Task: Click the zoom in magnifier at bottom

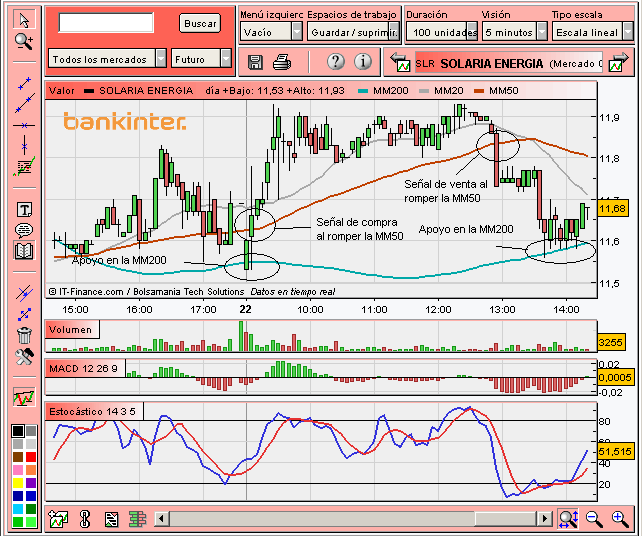Action: click(620, 519)
